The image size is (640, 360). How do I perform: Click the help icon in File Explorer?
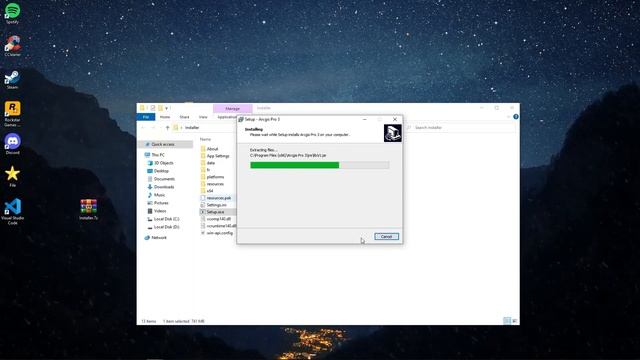[x=516, y=117]
